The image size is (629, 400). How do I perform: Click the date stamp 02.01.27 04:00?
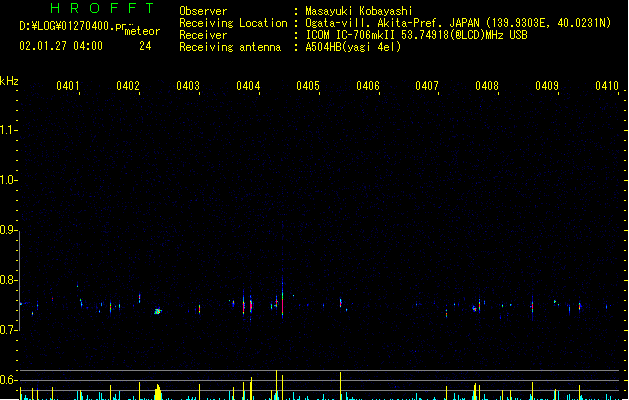[x=61, y=46]
